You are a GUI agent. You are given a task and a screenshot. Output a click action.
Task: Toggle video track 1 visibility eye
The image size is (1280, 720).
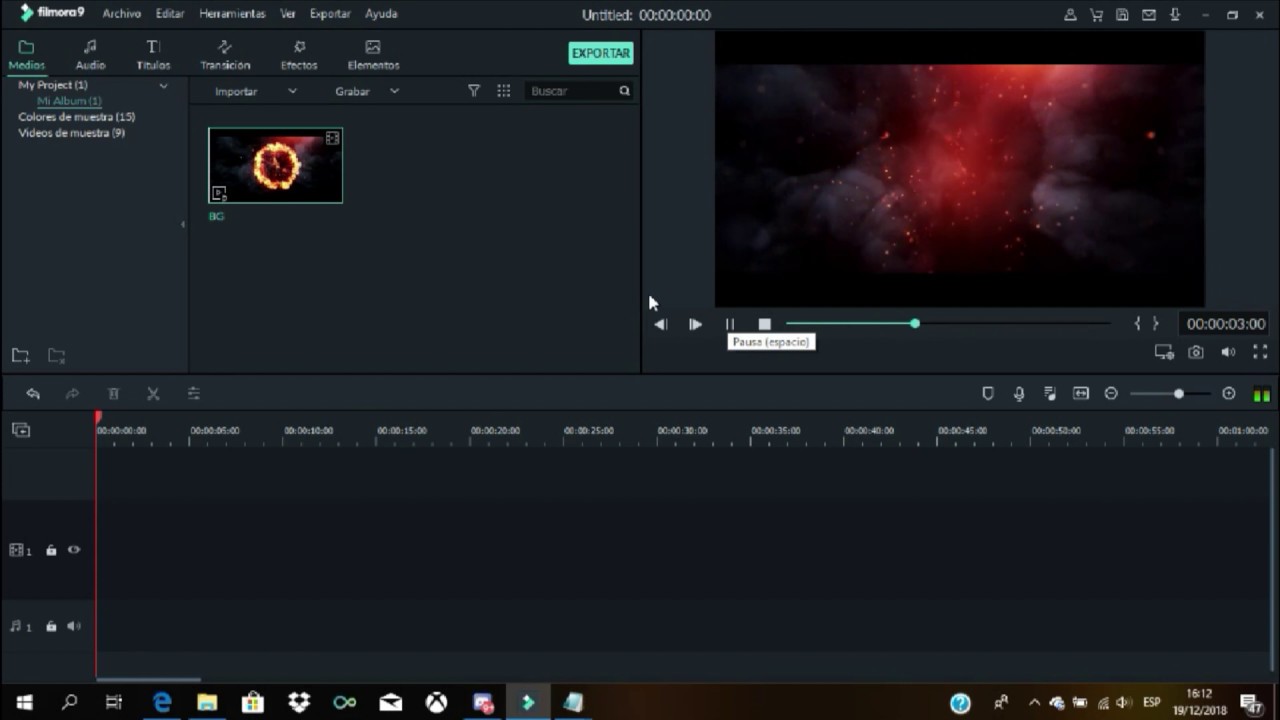pyautogui.click(x=74, y=550)
